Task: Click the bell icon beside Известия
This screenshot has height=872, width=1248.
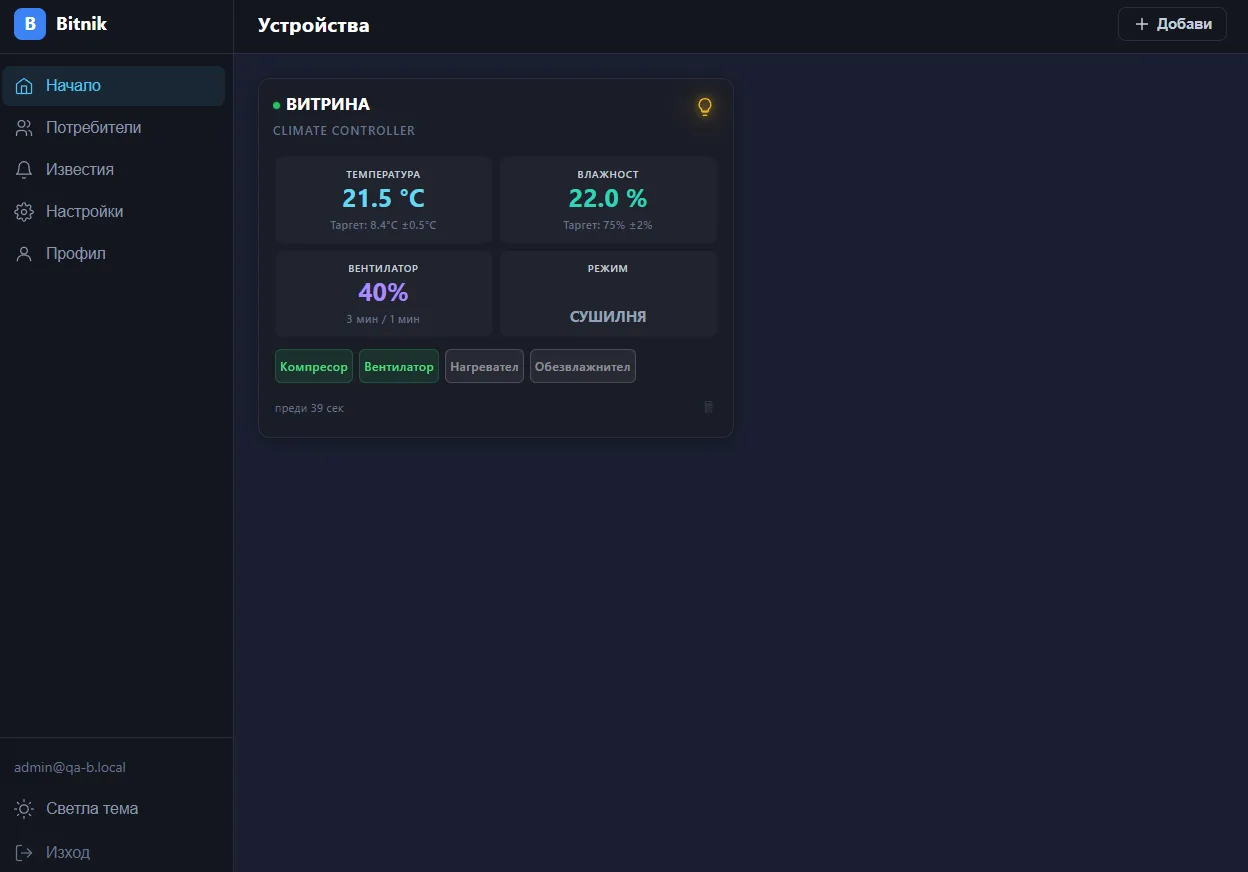Action: (25, 170)
